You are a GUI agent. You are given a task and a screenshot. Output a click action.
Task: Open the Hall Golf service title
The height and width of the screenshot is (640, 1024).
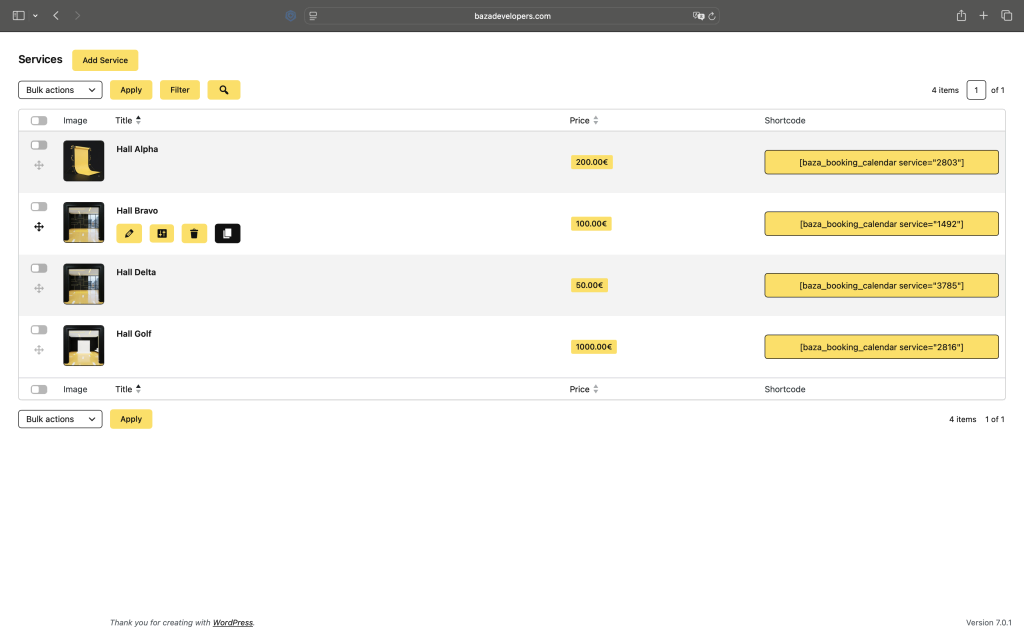134,334
